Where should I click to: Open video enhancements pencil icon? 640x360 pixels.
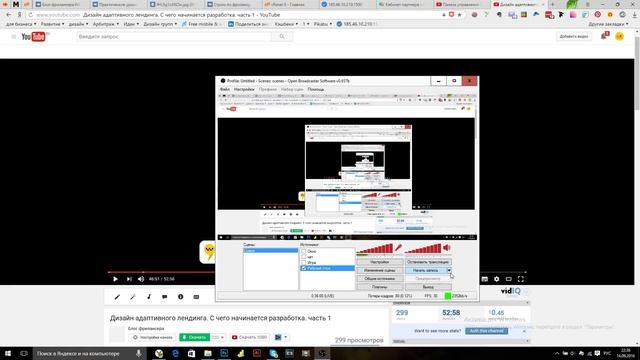click(117, 297)
